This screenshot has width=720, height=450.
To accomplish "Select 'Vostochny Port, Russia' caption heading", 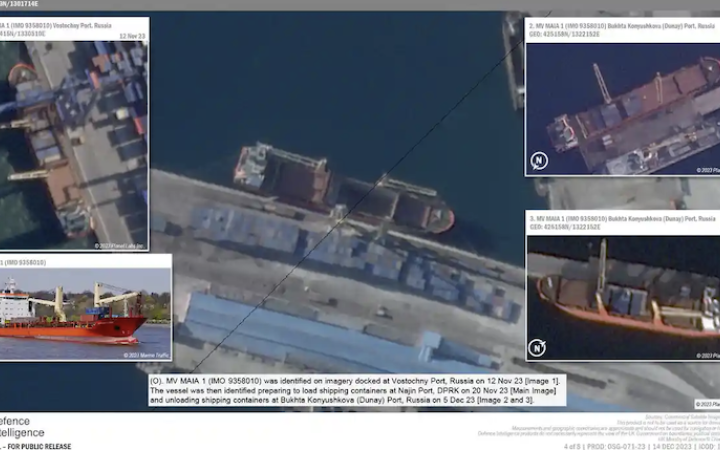I will click(82, 26).
